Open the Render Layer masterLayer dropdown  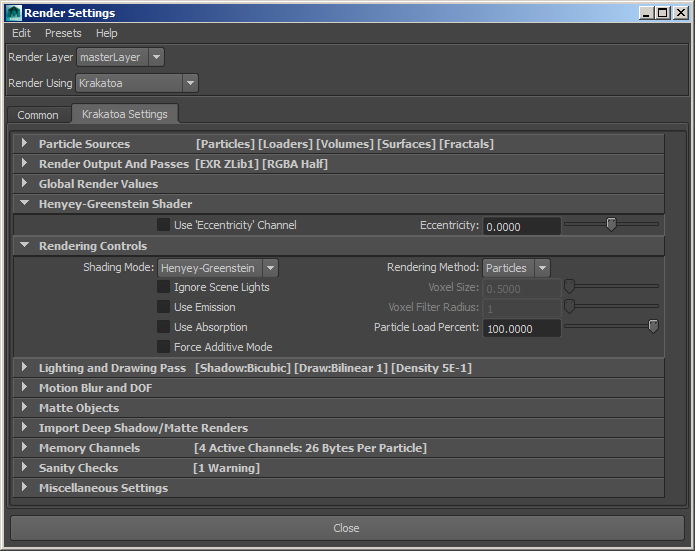(121, 57)
